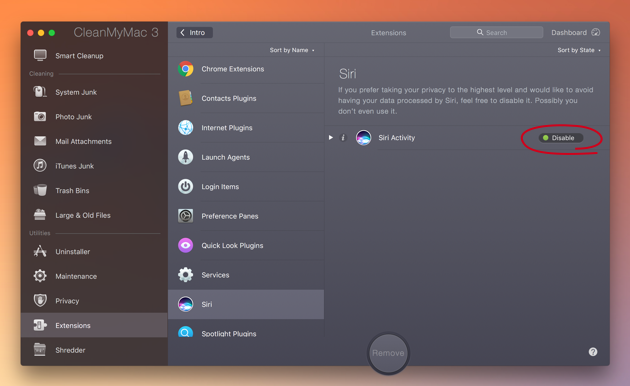Screen dimensions: 630x386
Task: Disable Siri Activity toggle
Action: click(x=560, y=138)
